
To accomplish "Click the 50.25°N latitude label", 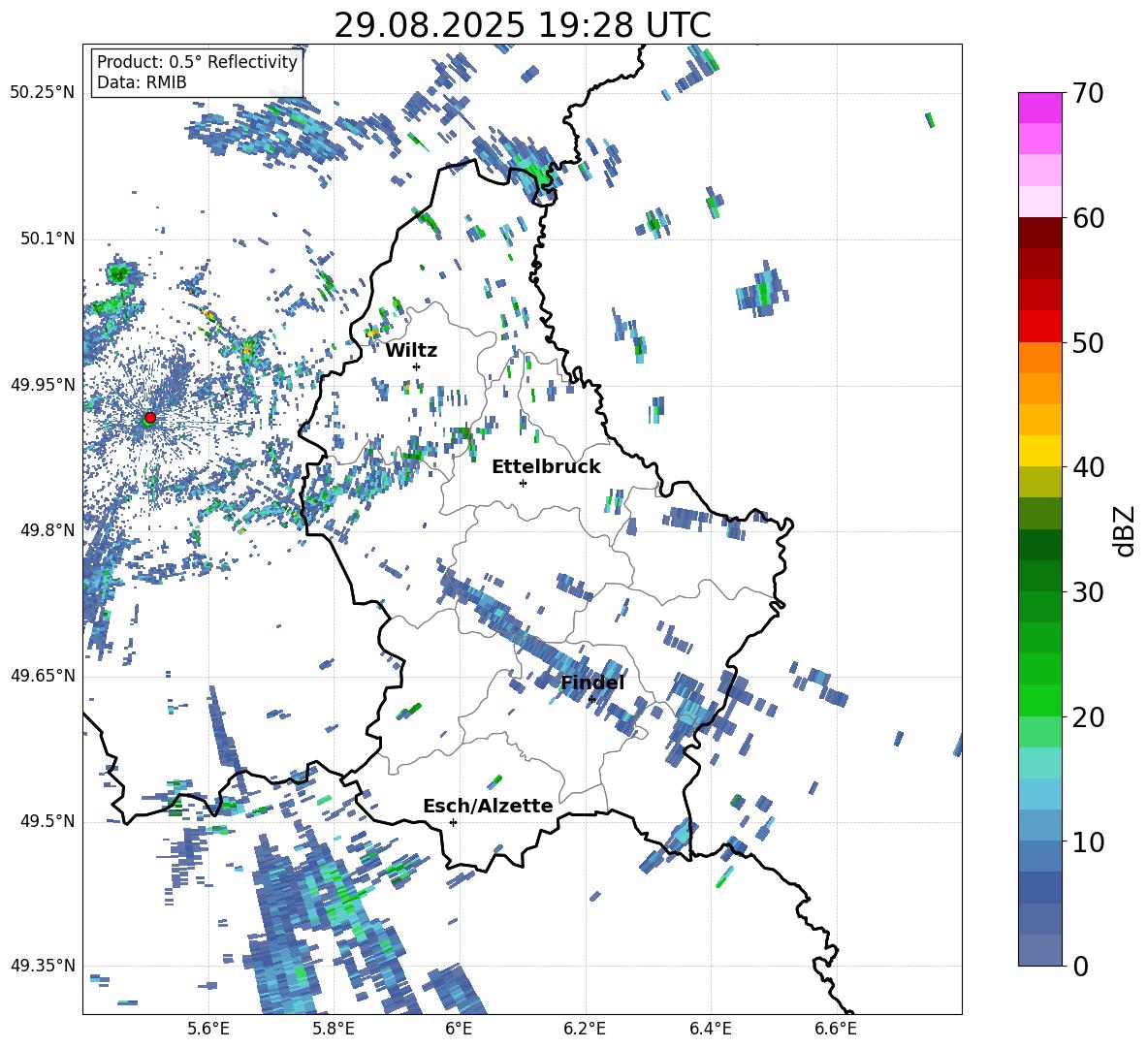I will coord(43,93).
